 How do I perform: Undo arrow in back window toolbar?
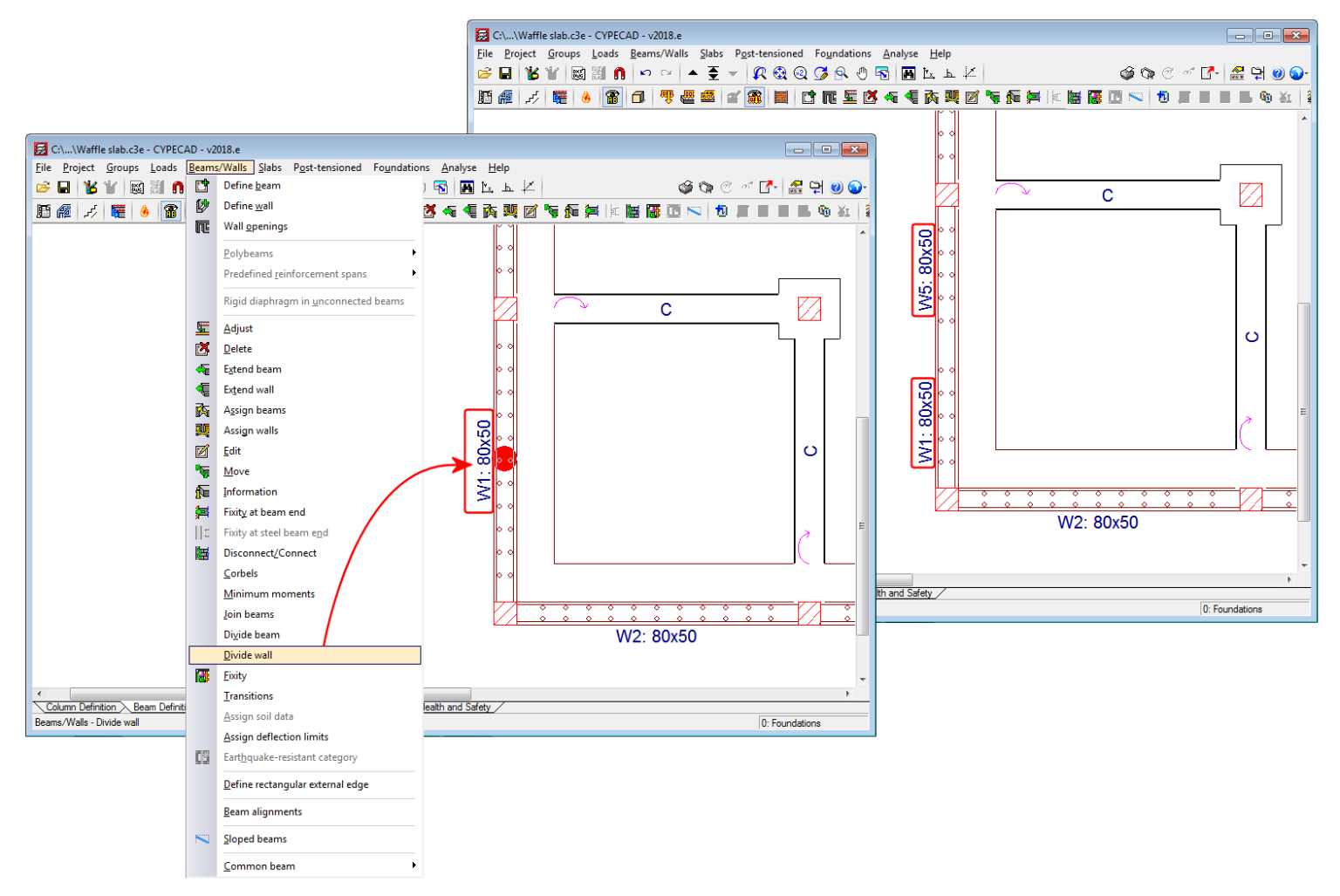point(646,73)
